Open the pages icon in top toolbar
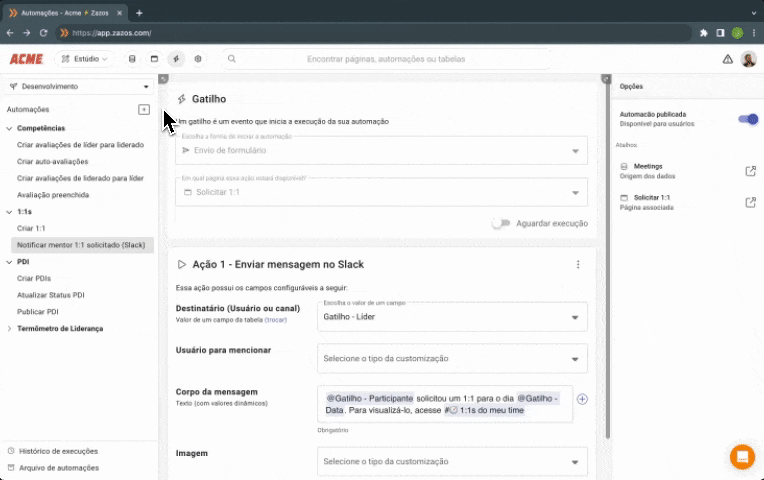This screenshot has width=764, height=480. (154, 59)
